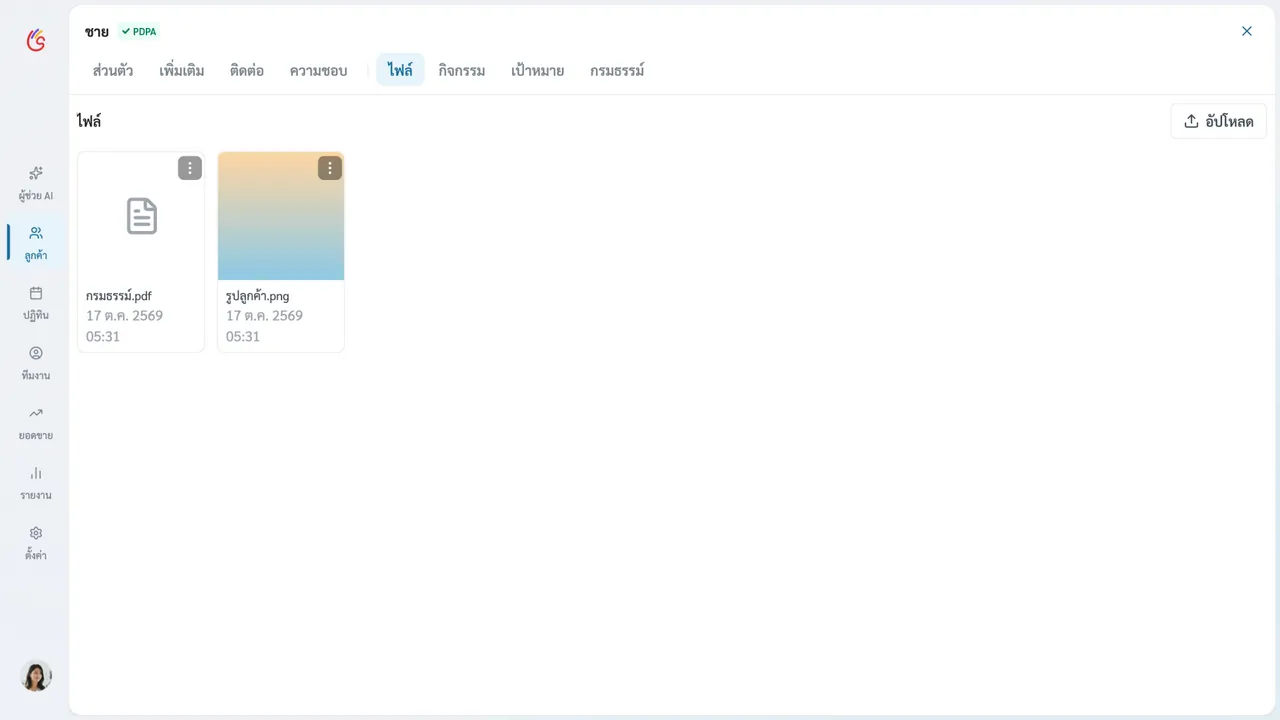Close the customer detail panel

click(1247, 31)
